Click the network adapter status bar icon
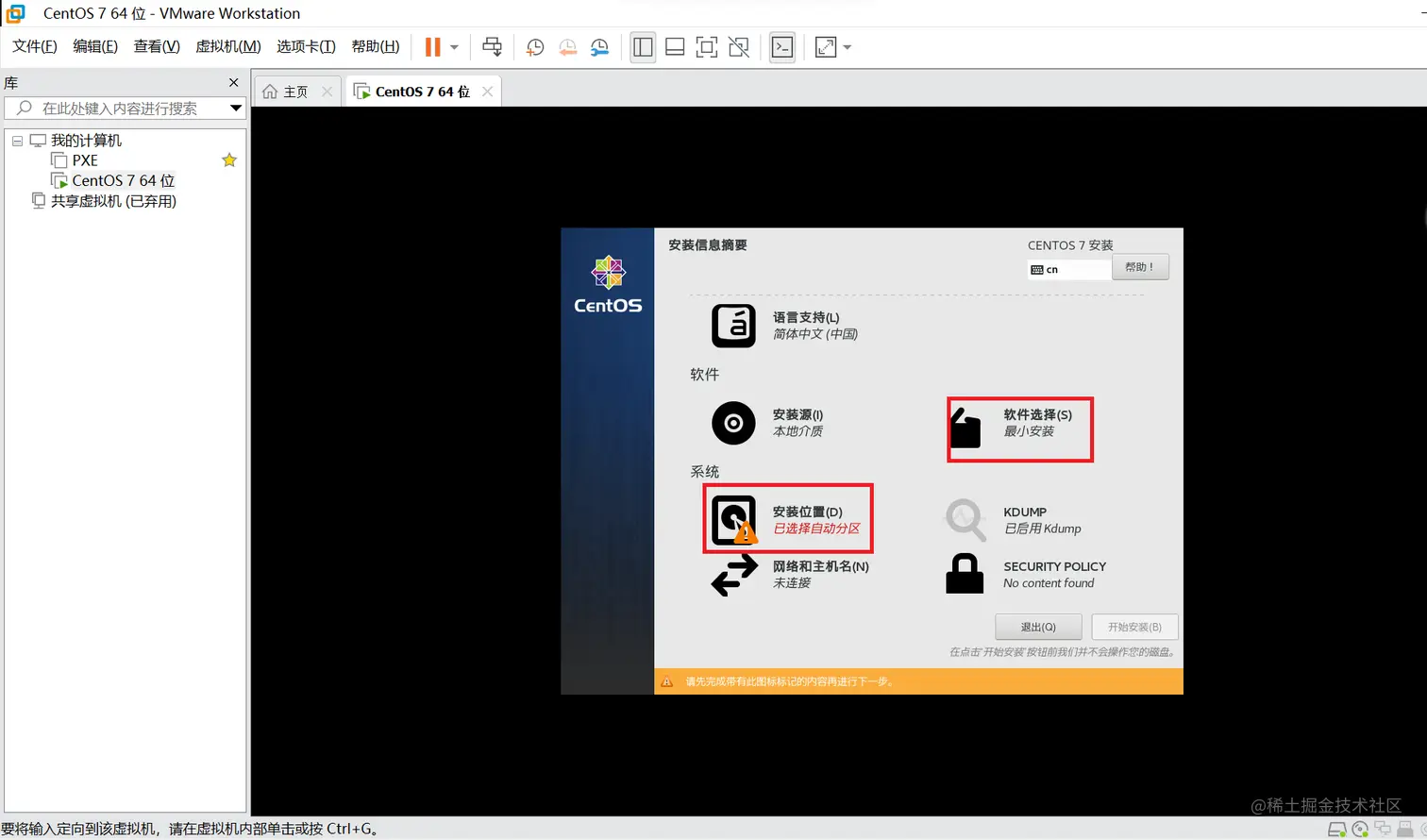 pyautogui.click(x=1383, y=830)
